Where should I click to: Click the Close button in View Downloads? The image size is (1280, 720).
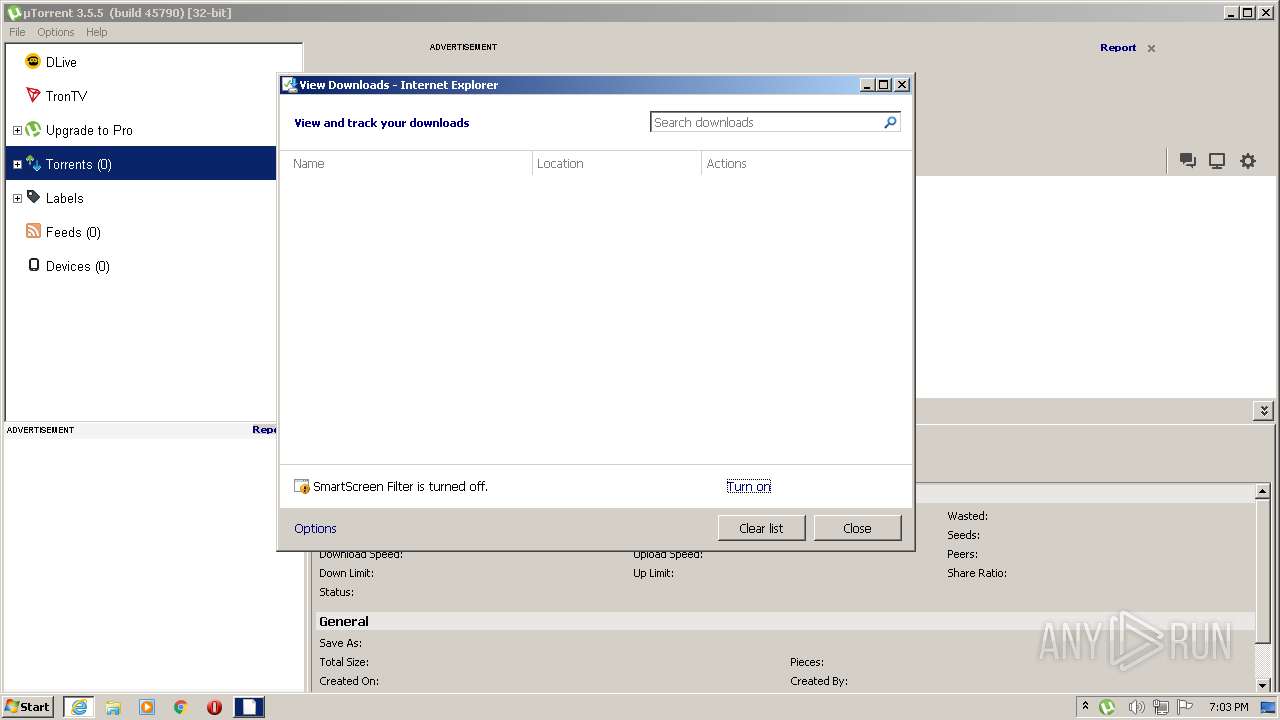(857, 528)
